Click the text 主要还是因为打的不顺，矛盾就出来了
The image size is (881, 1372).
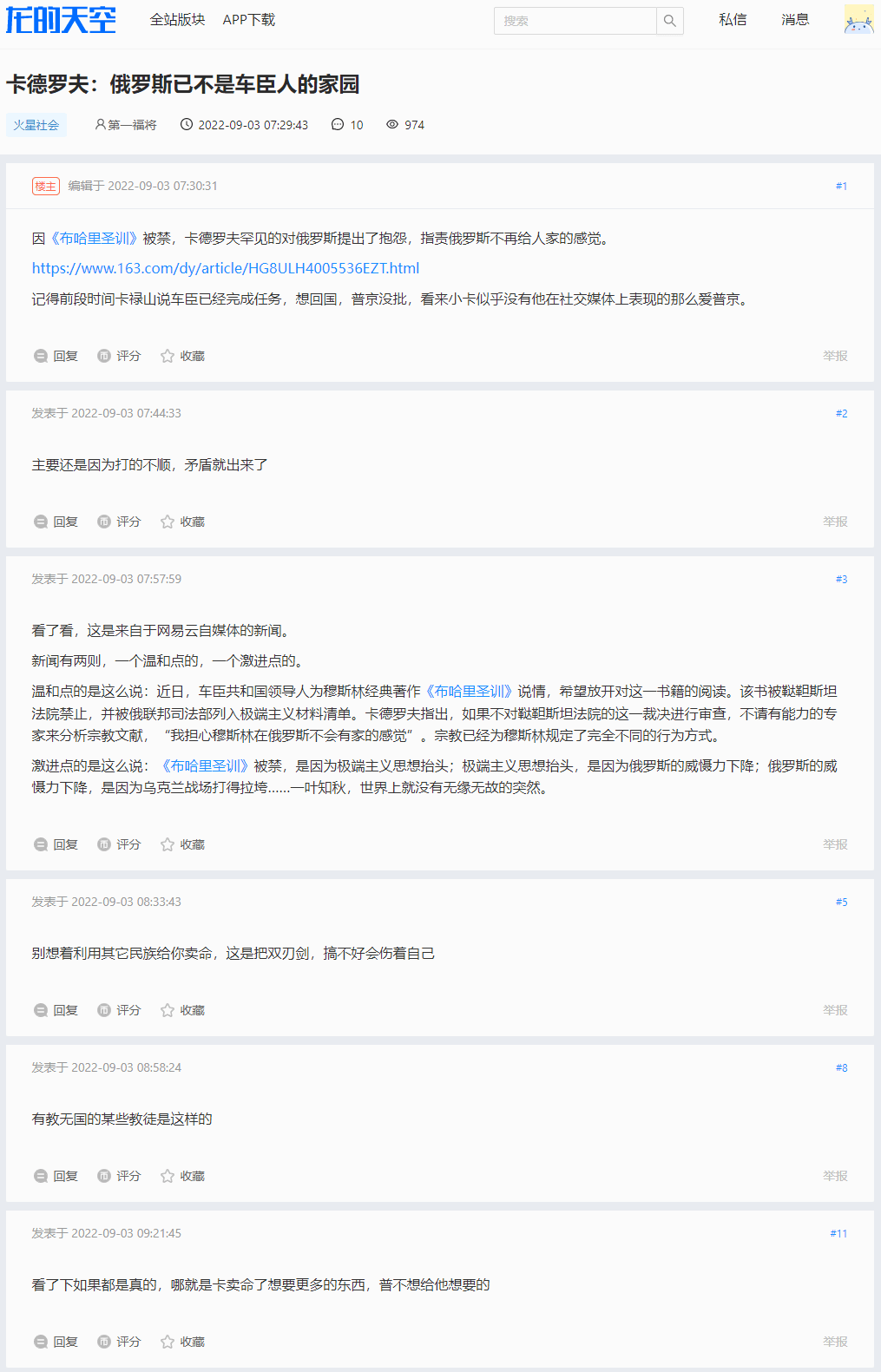click(150, 465)
